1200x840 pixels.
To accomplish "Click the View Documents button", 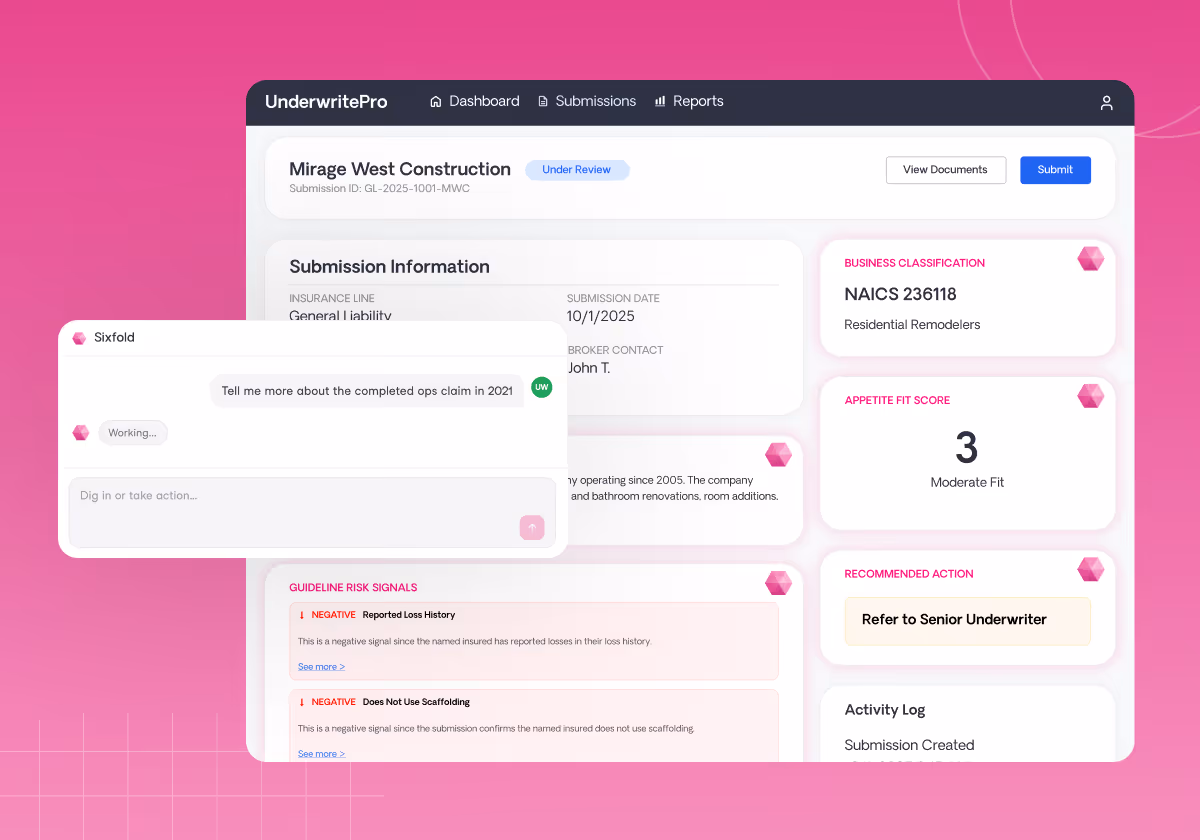I will 945,170.
